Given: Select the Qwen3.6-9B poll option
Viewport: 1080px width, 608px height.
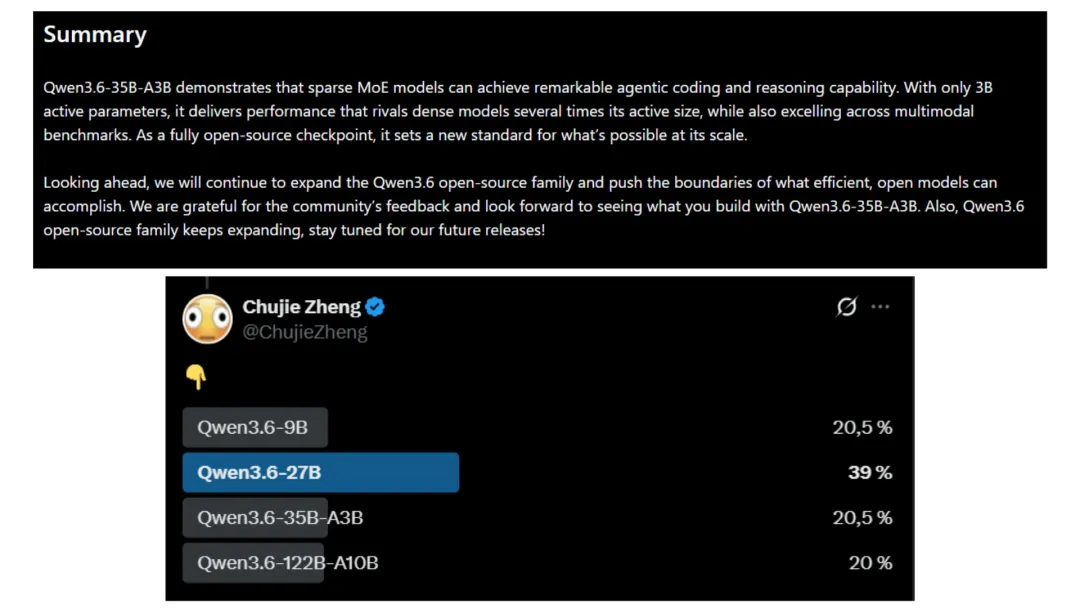Looking at the screenshot, I should coord(254,428).
